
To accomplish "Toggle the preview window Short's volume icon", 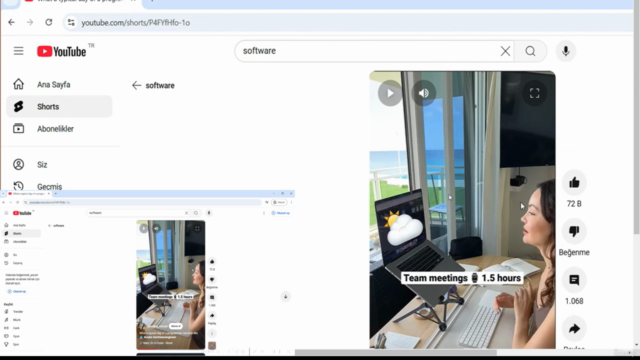I will point(156,229).
